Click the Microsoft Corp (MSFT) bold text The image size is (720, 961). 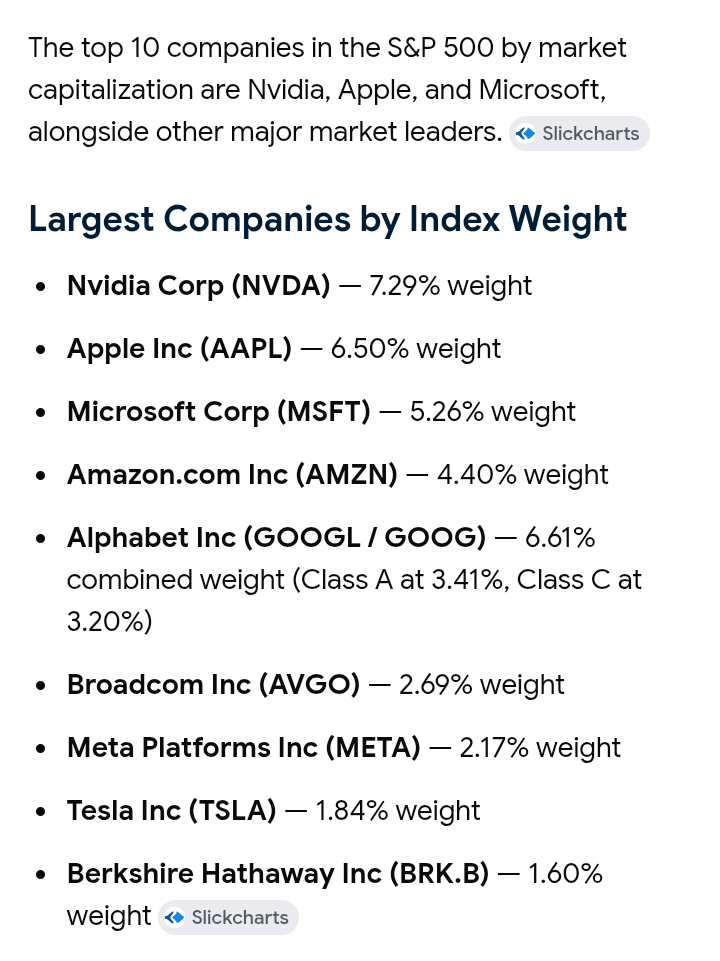coord(219,412)
